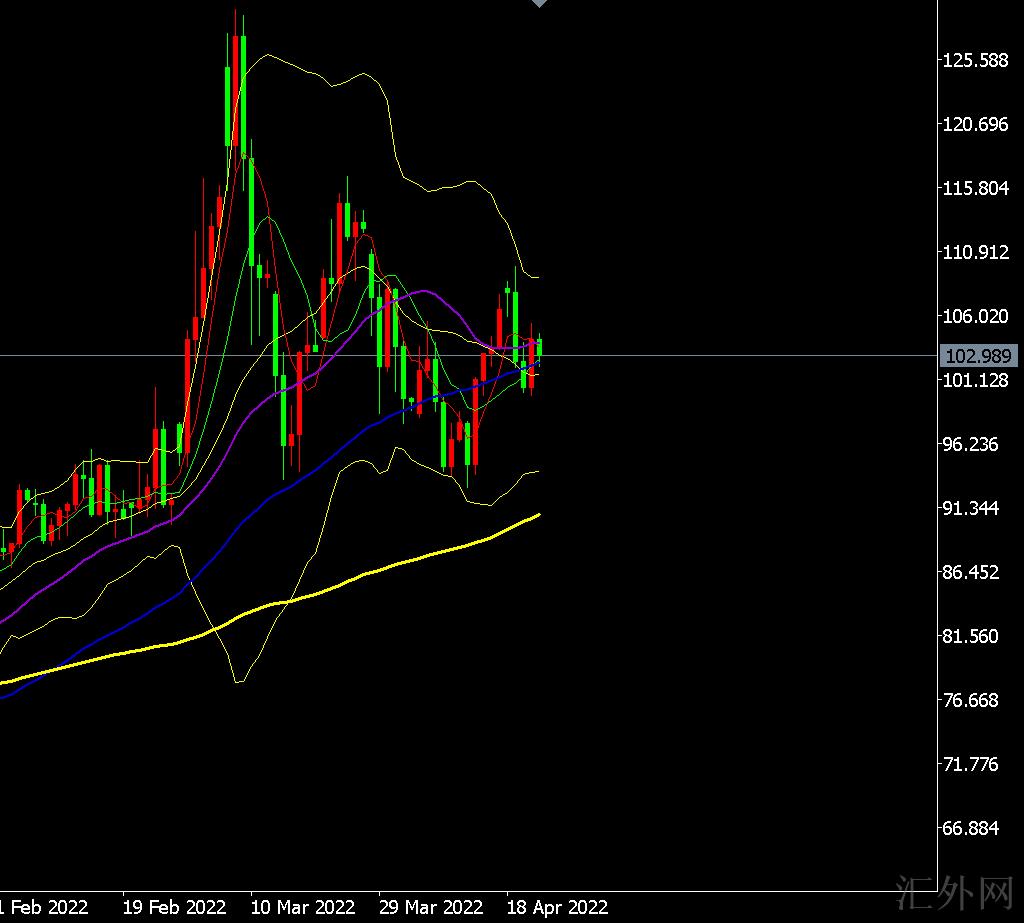This screenshot has width=1024, height=923.
Task: Click the 125.588 price axis label
Action: coord(975,61)
